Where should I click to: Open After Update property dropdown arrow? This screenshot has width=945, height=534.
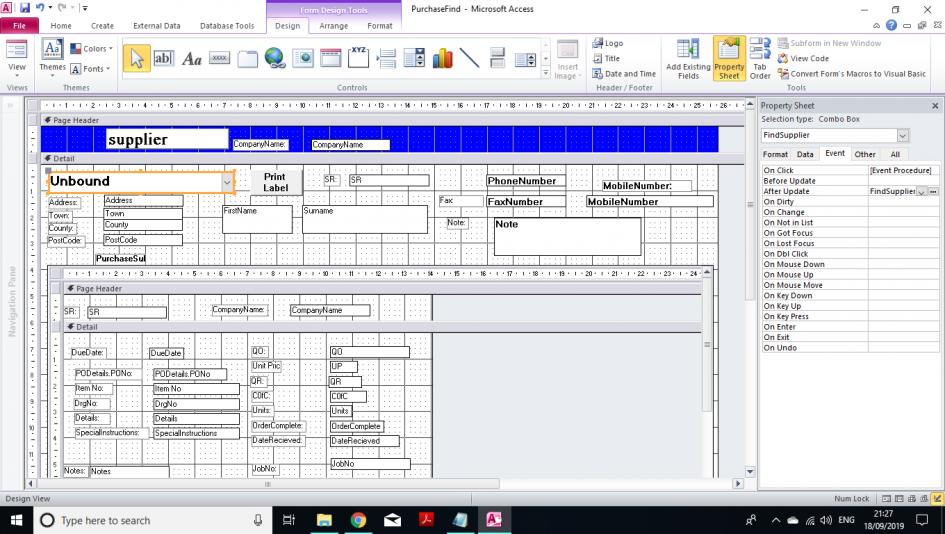(x=921, y=192)
